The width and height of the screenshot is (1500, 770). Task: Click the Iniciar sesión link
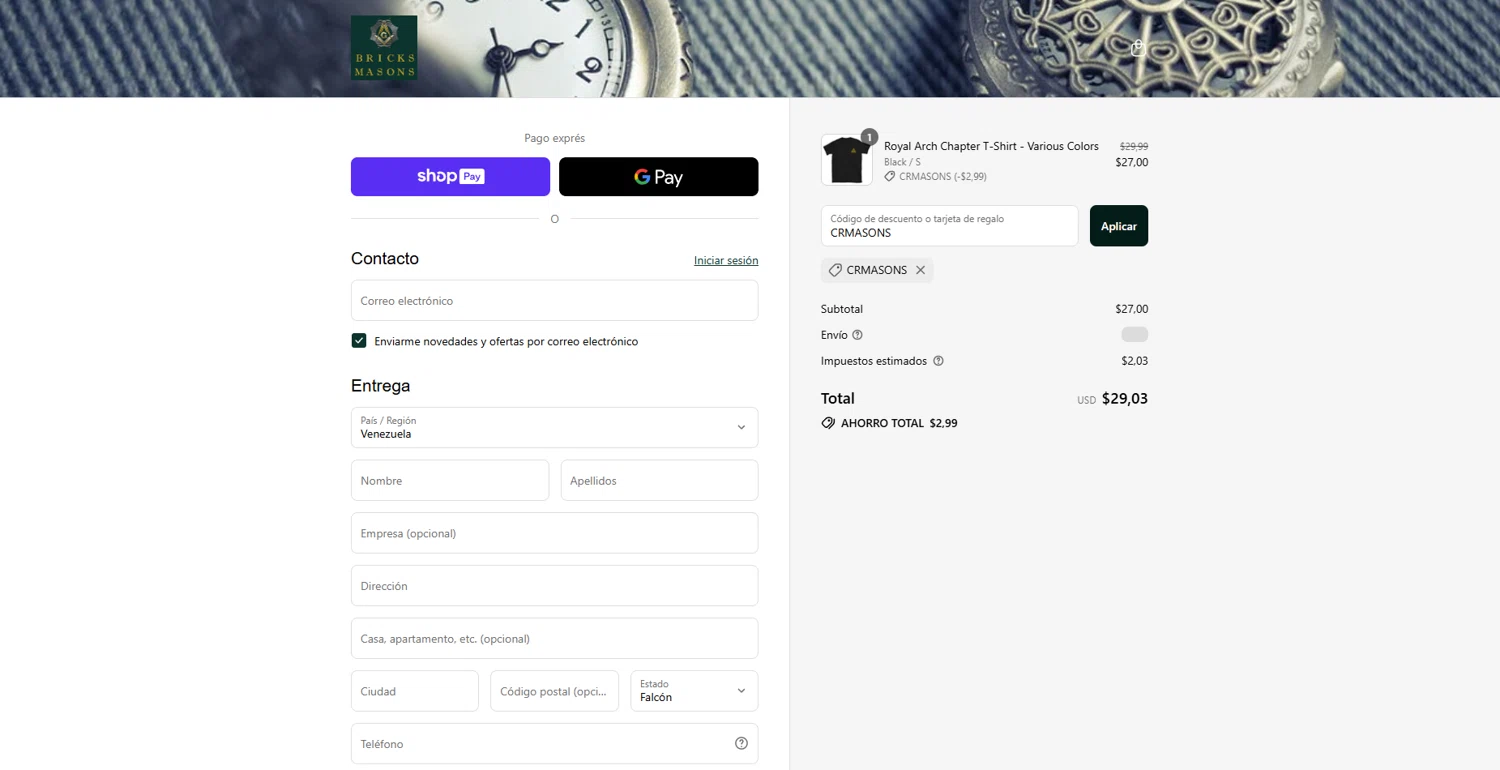[726, 260]
